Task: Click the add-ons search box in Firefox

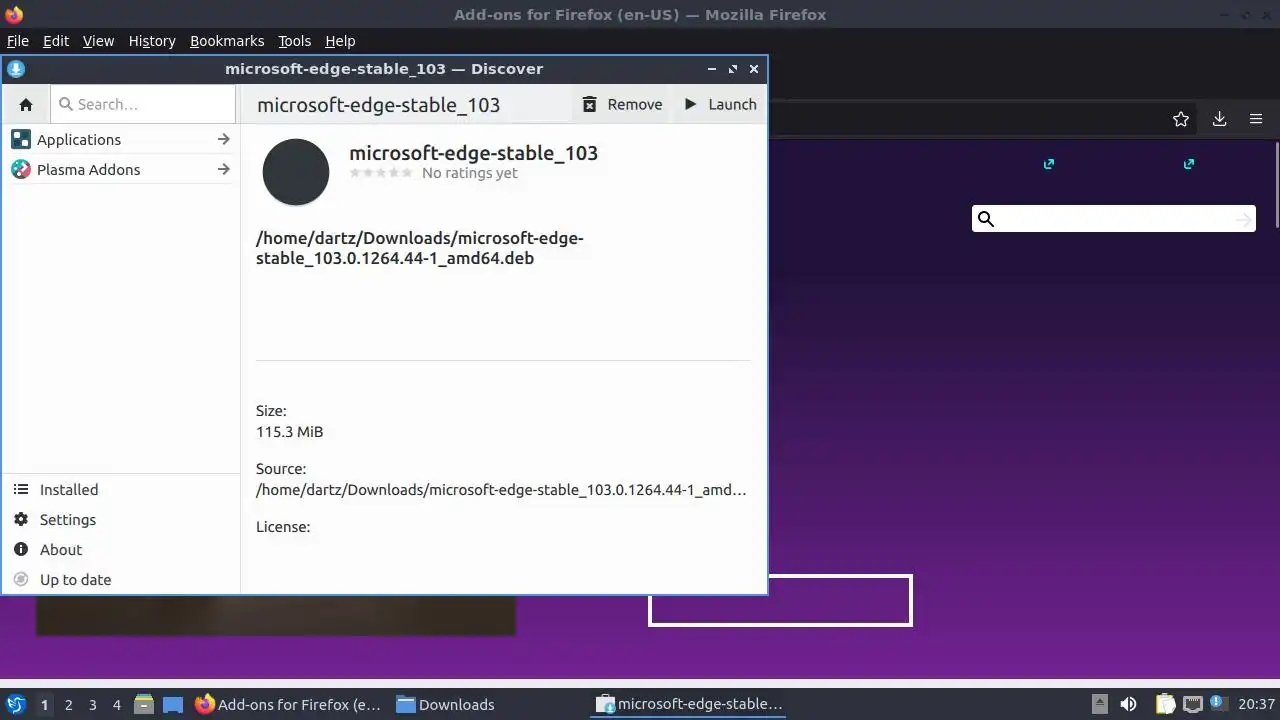Action: 1114,219
